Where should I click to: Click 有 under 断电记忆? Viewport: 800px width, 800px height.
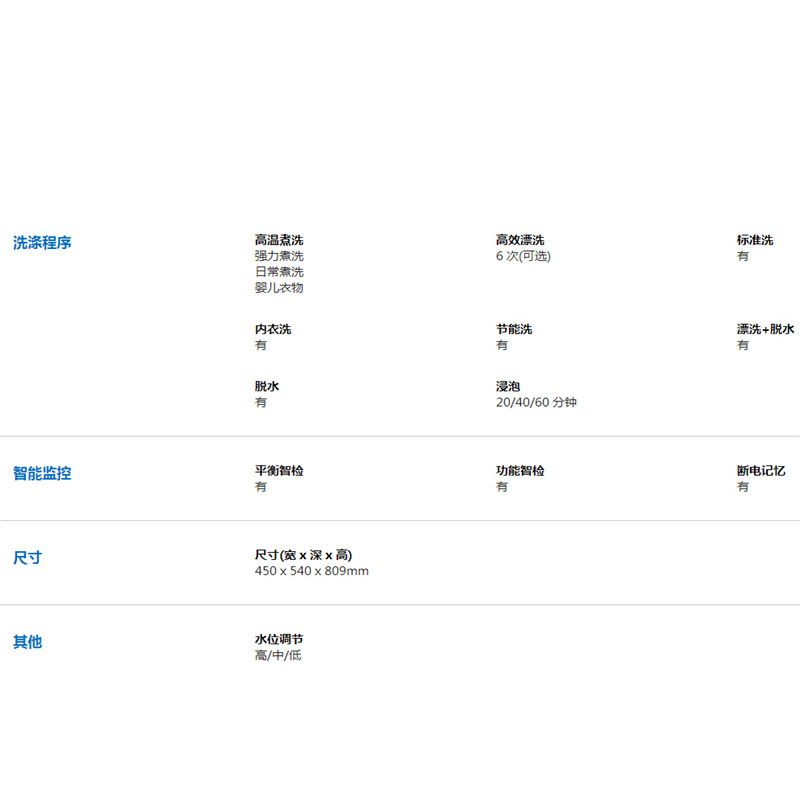coord(742,487)
